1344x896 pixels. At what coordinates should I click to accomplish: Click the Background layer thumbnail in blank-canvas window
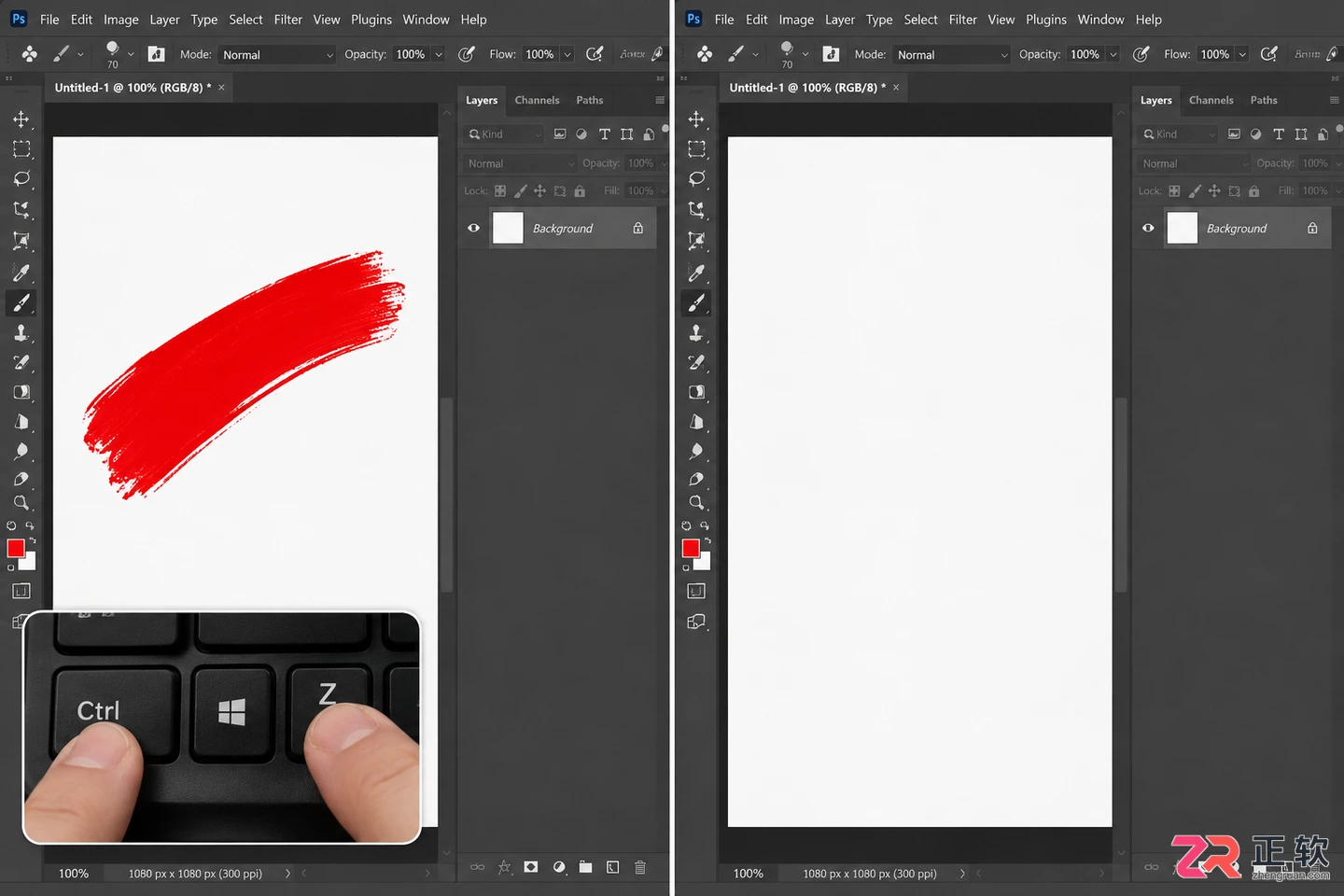click(x=1183, y=228)
